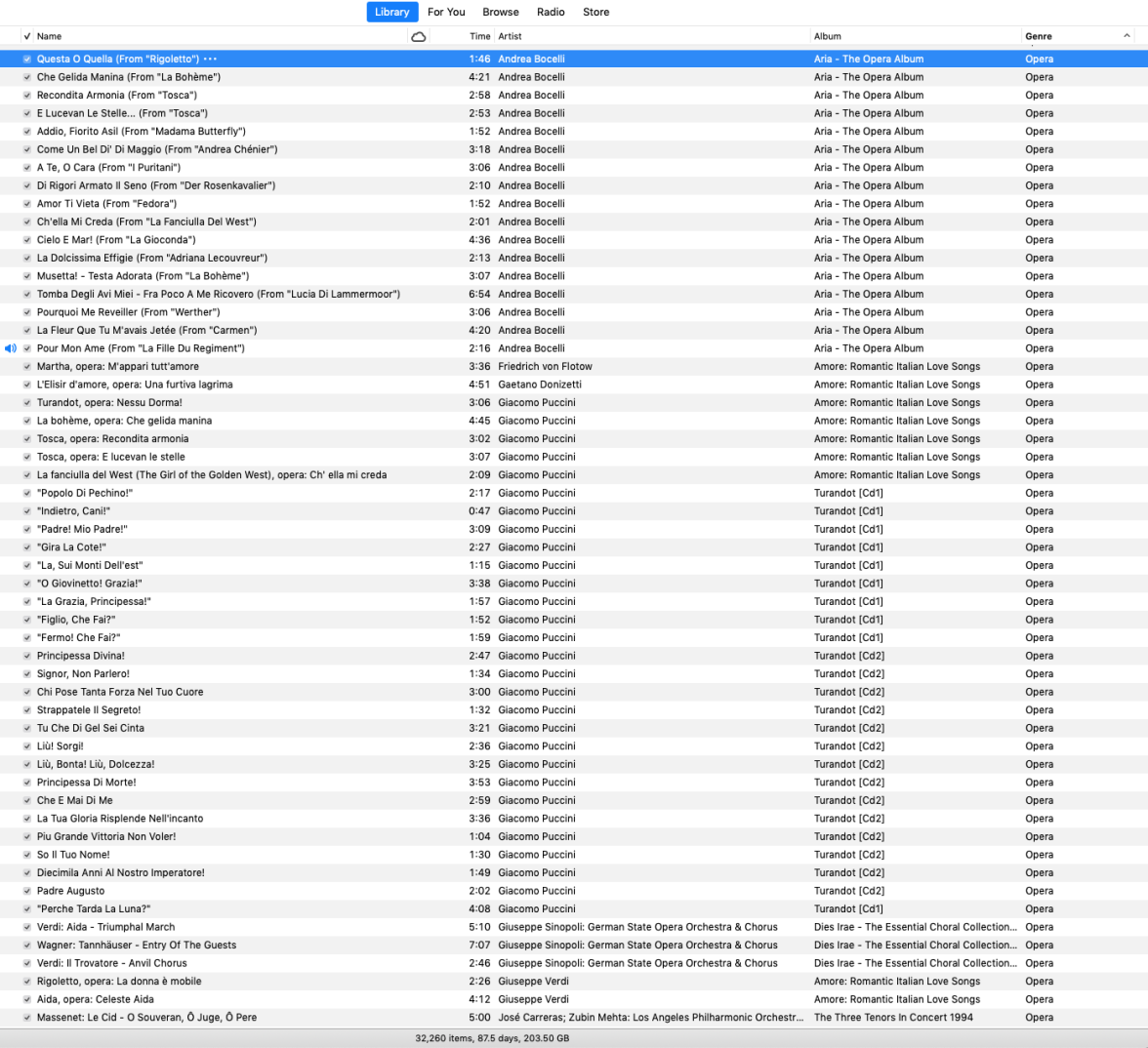The height and width of the screenshot is (1048, 1148).
Task: Open the Store tab
Action: point(596,12)
